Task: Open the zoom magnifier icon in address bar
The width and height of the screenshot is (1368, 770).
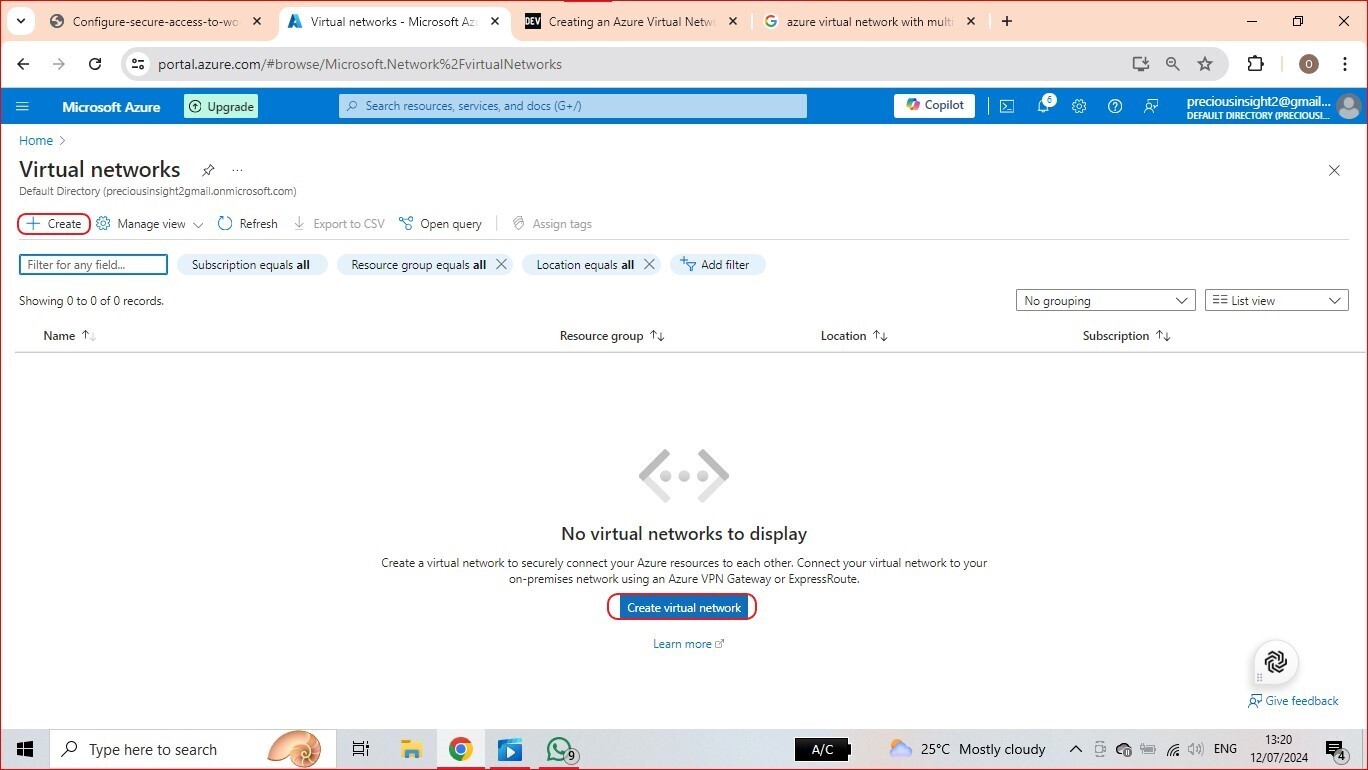Action: point(1173,64)
